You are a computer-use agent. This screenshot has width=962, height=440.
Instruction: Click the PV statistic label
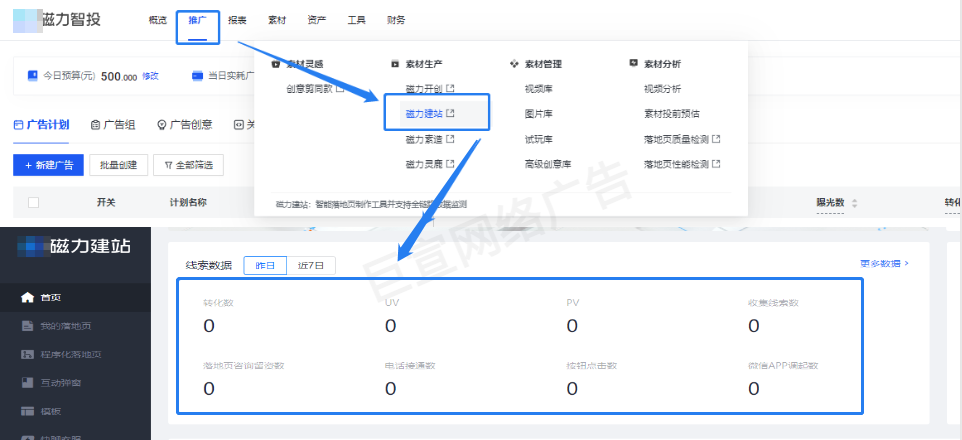point(573,303)
